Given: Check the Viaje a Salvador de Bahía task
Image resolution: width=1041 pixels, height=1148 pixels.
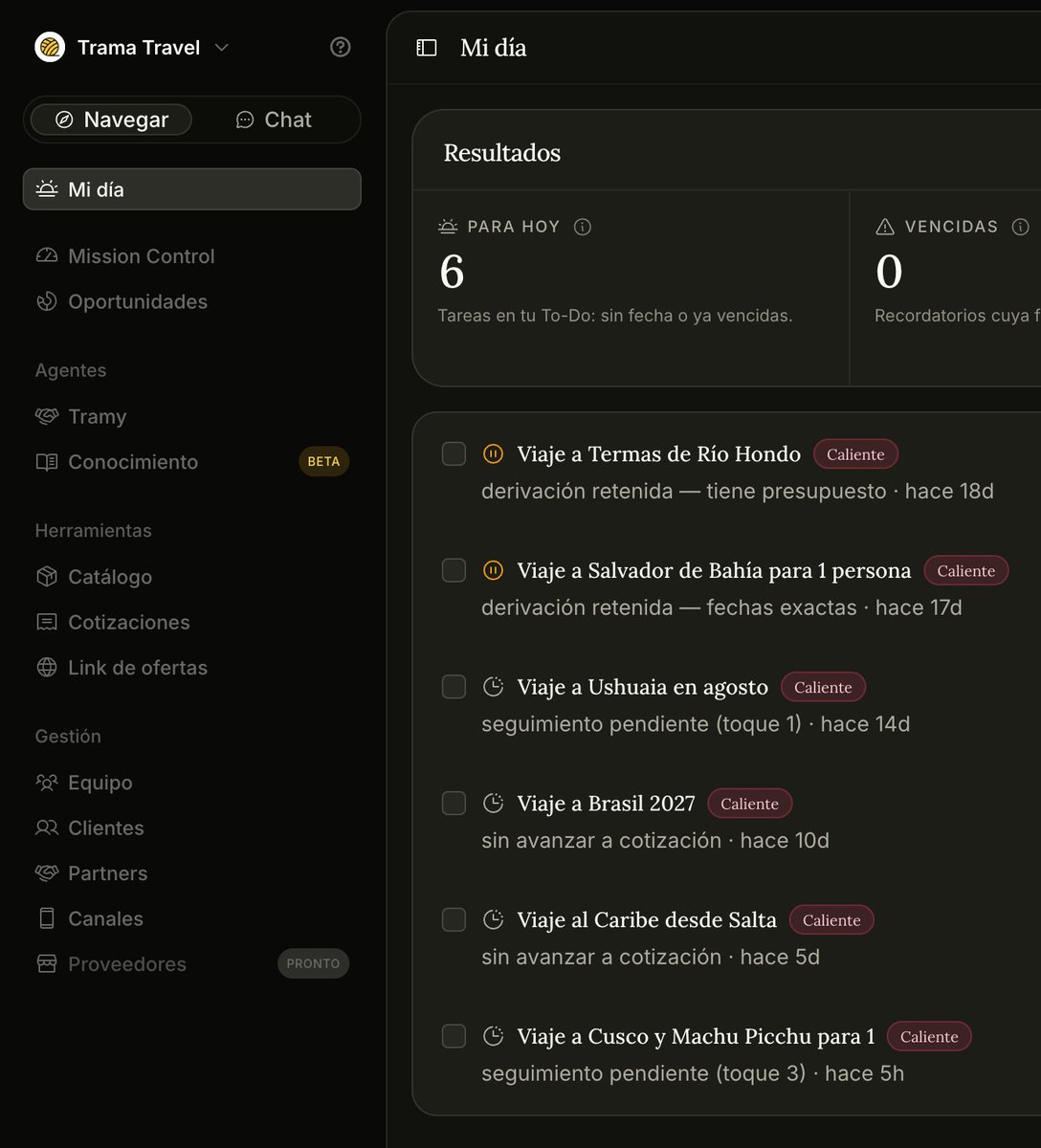Looking at the screenshot, I should tap(454, 570).
